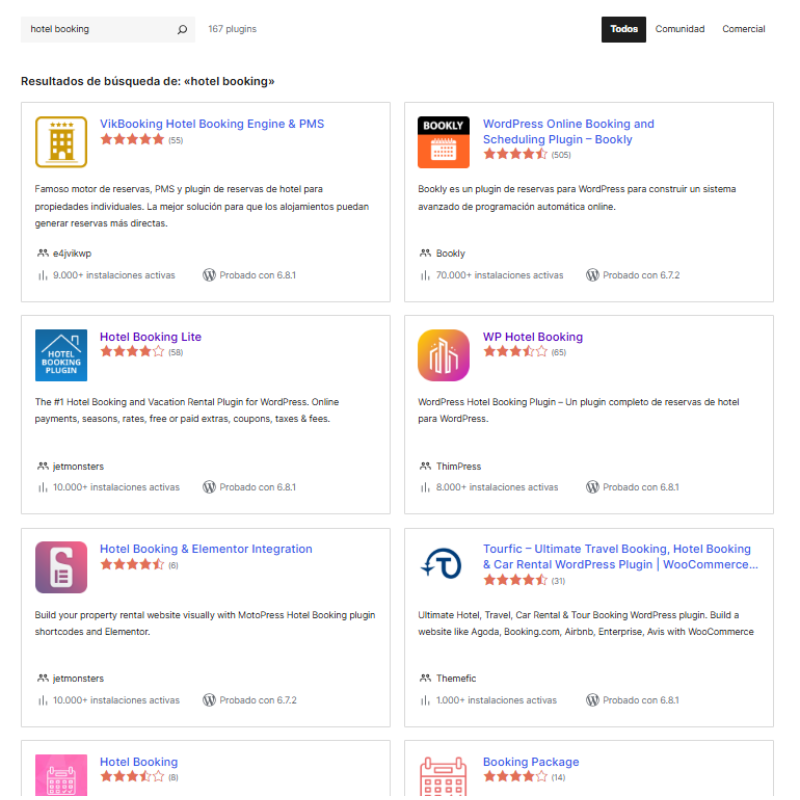Image resolution: width=800 pixels, height=800 pixels.
Task: Click the Resultados de búsqueda heading
Action: pos(147,82)
